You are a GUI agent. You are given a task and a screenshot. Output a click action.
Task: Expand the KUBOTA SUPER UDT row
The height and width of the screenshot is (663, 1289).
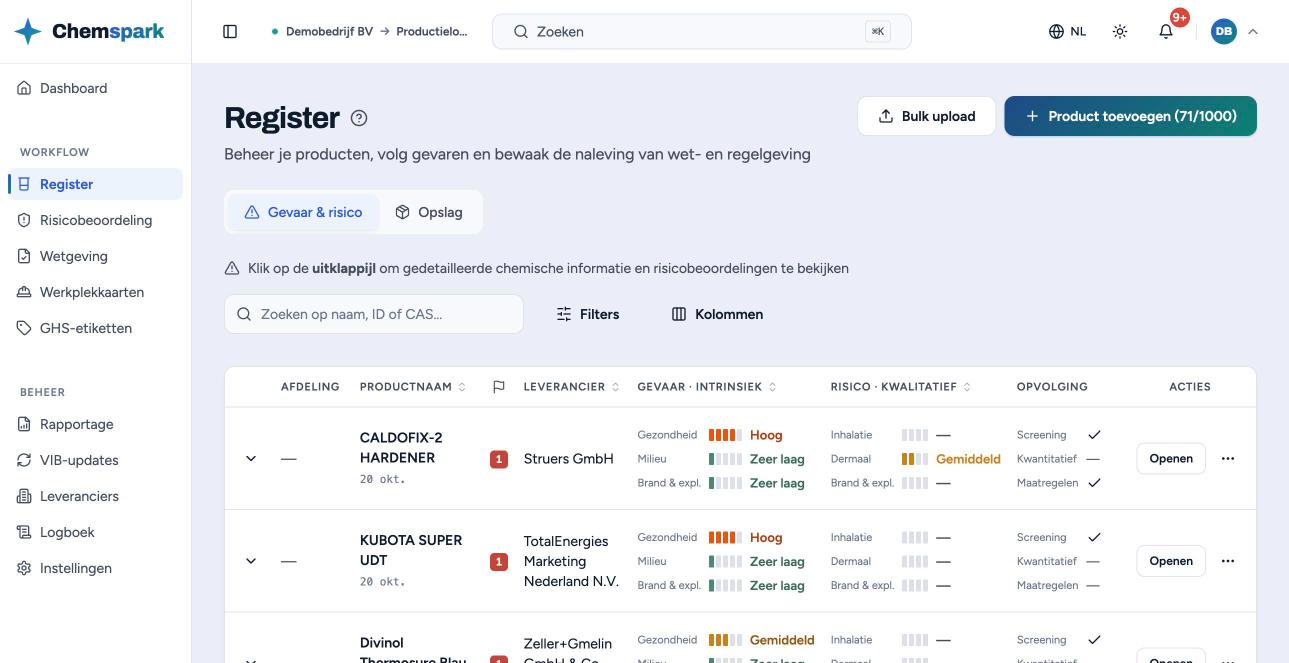251,561
